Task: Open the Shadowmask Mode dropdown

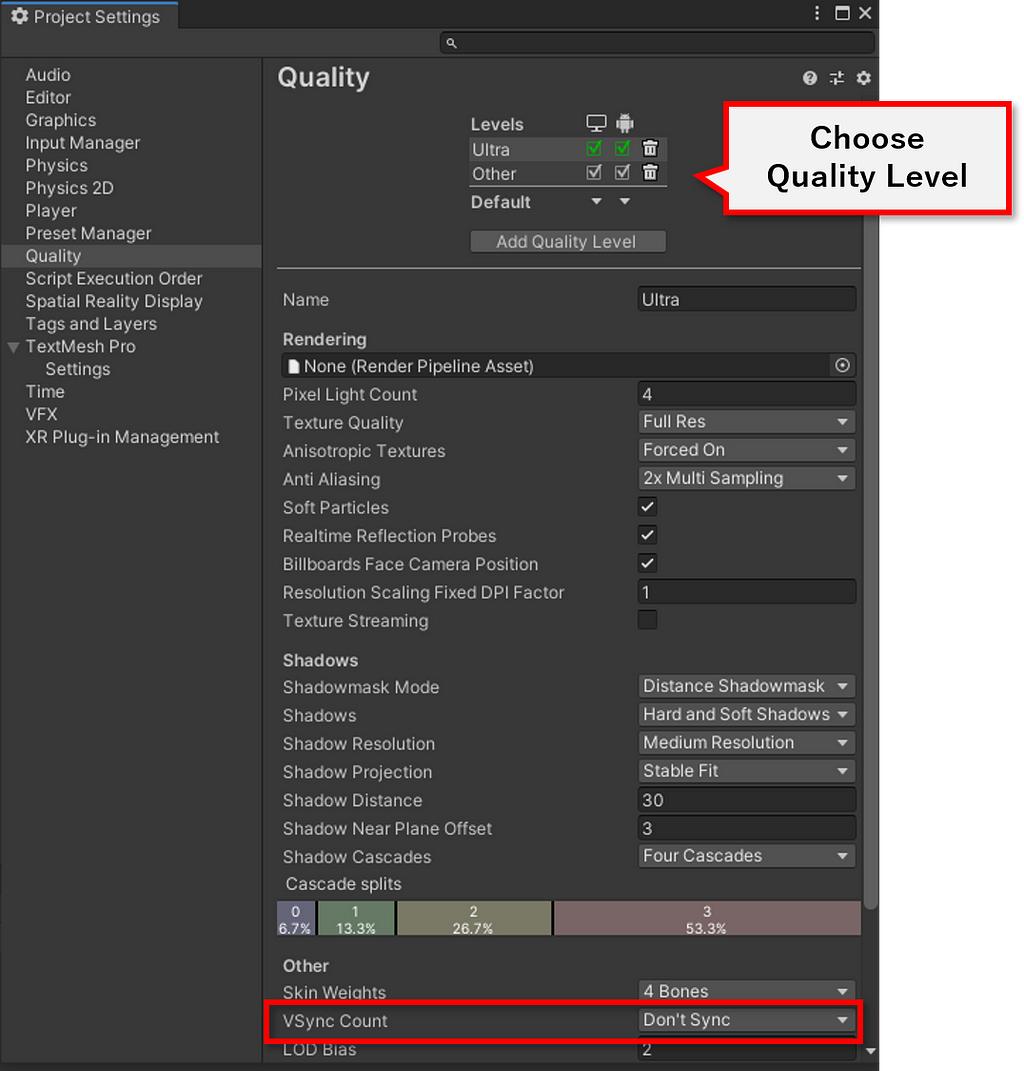Action: [x=747, y=686]
